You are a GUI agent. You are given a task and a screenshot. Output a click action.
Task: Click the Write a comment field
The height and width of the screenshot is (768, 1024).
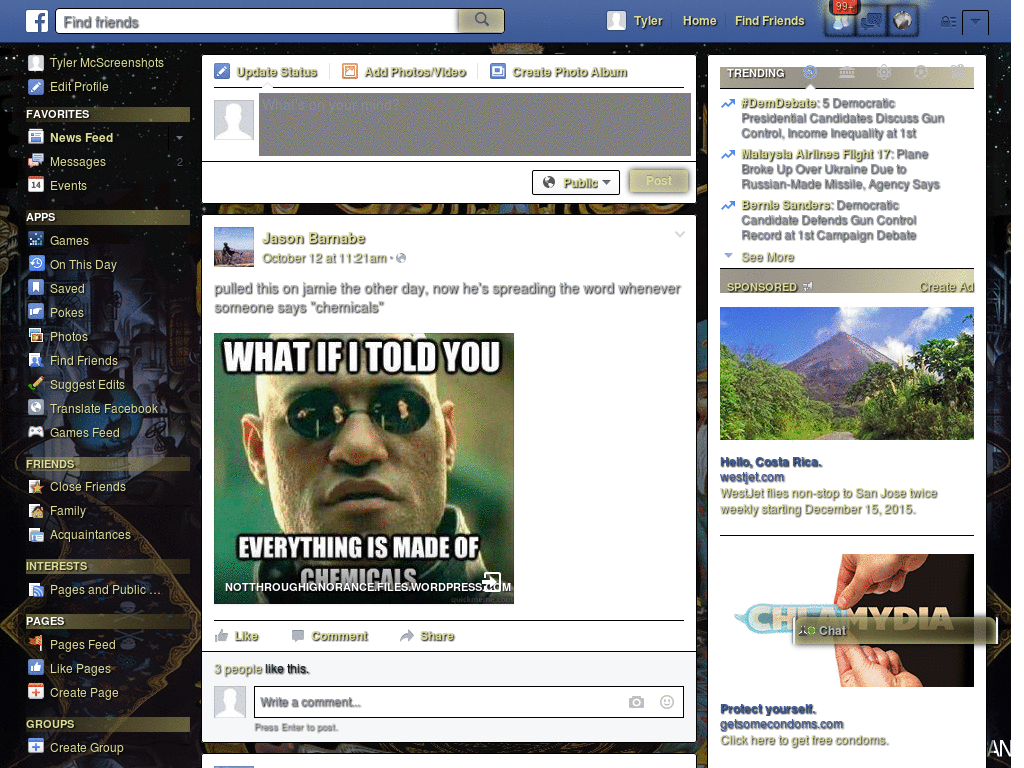(469, 702)
